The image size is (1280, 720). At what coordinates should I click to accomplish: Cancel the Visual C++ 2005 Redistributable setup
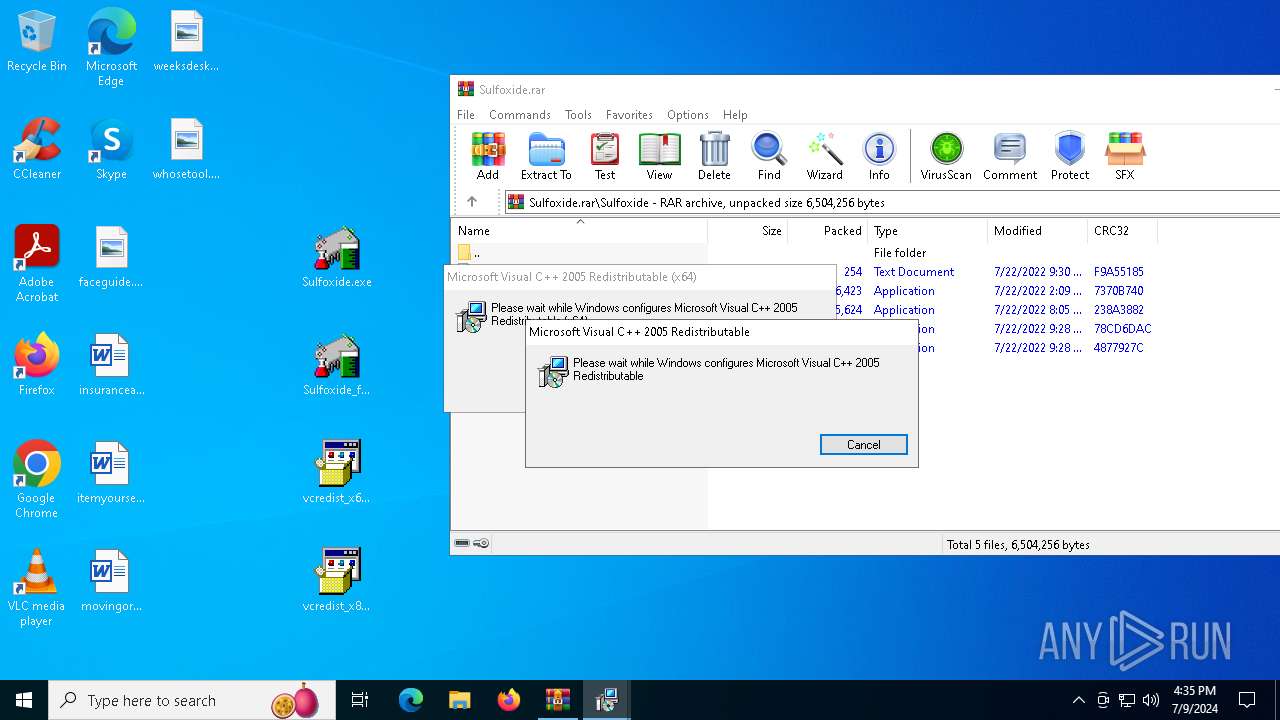point(864,445)
